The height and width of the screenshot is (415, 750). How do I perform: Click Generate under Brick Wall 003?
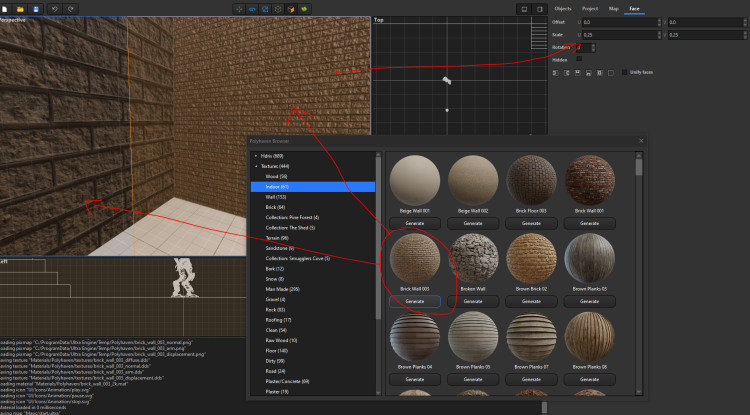pyautogui.click(x=414, y=301)
